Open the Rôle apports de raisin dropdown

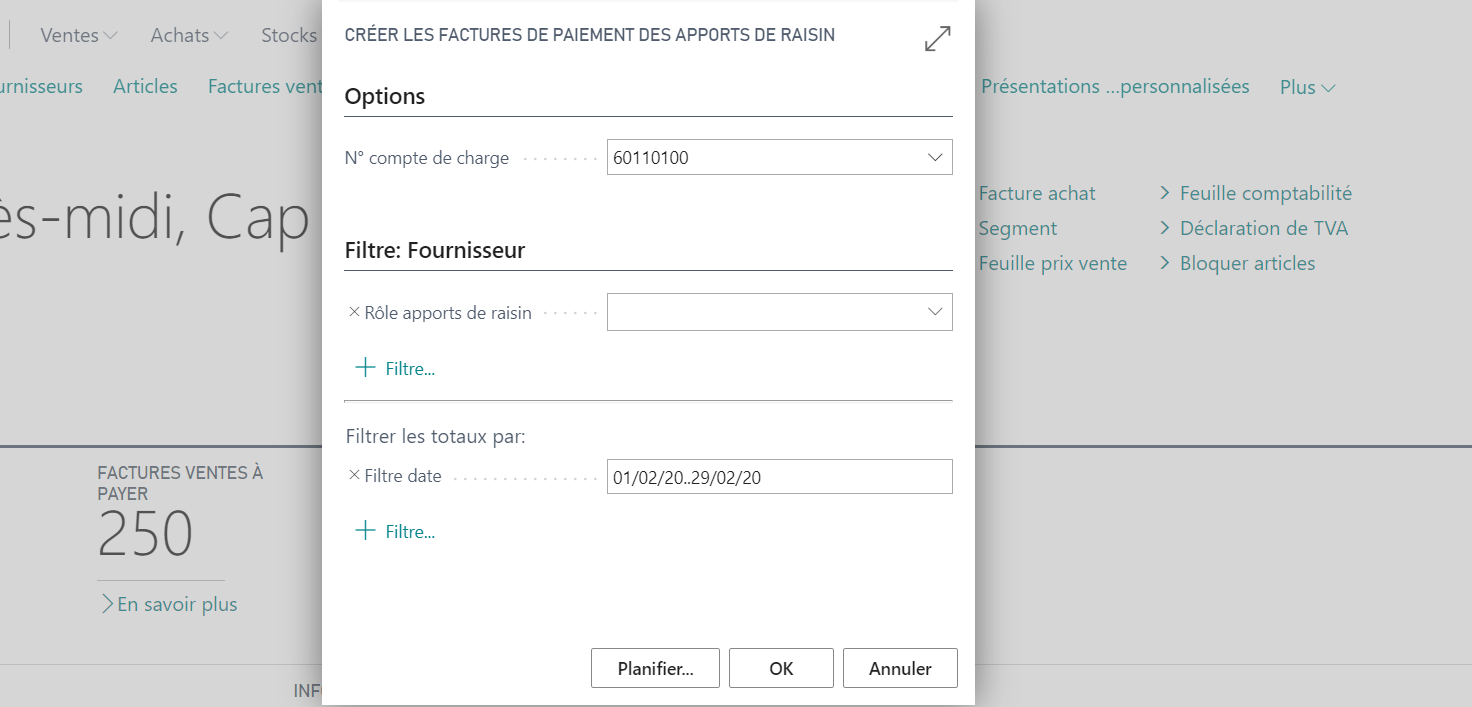tap(935, 312)
